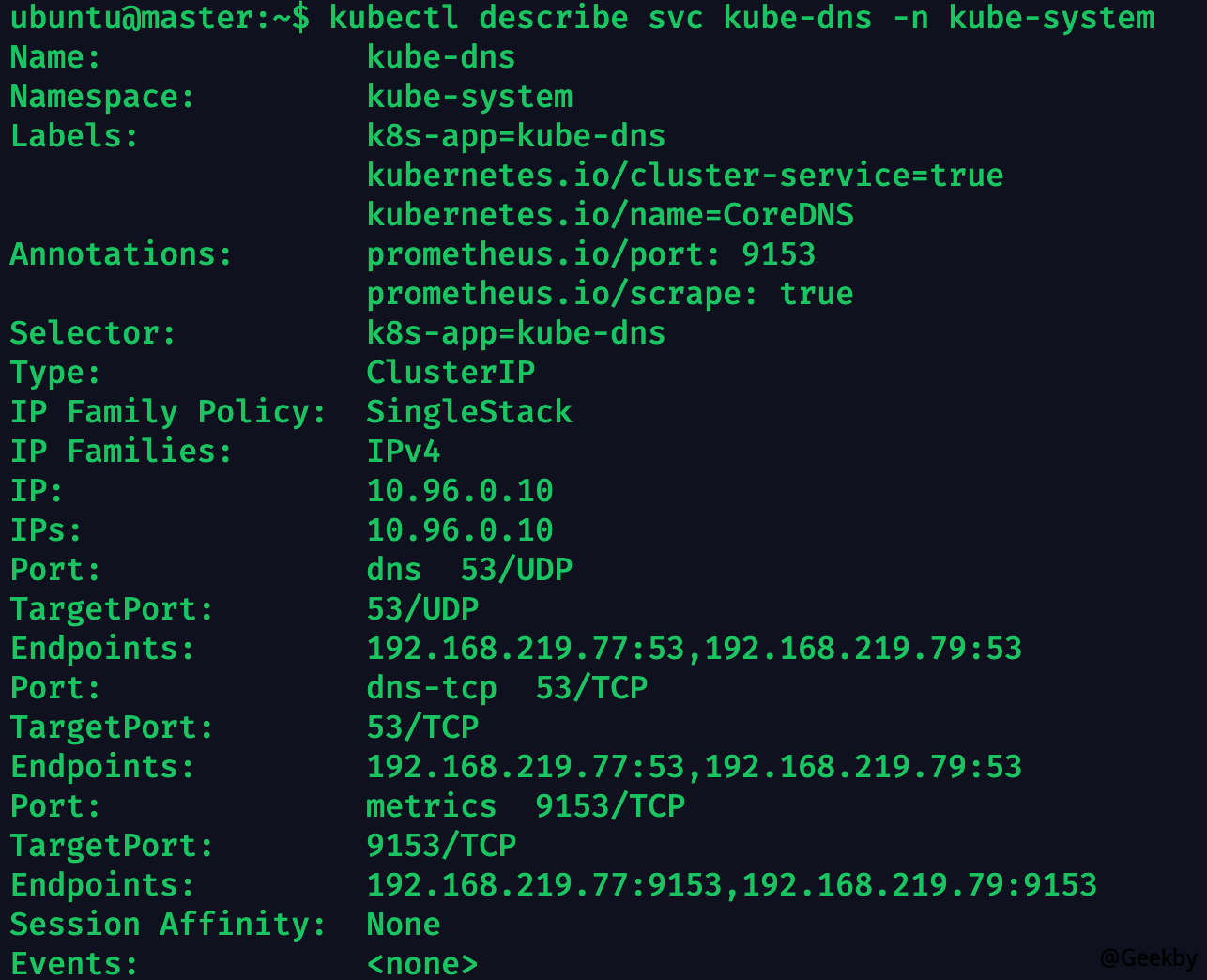Click the Namespace value kube-system
Viewport: 1207px width, 980px height.
tap(469, 97)
